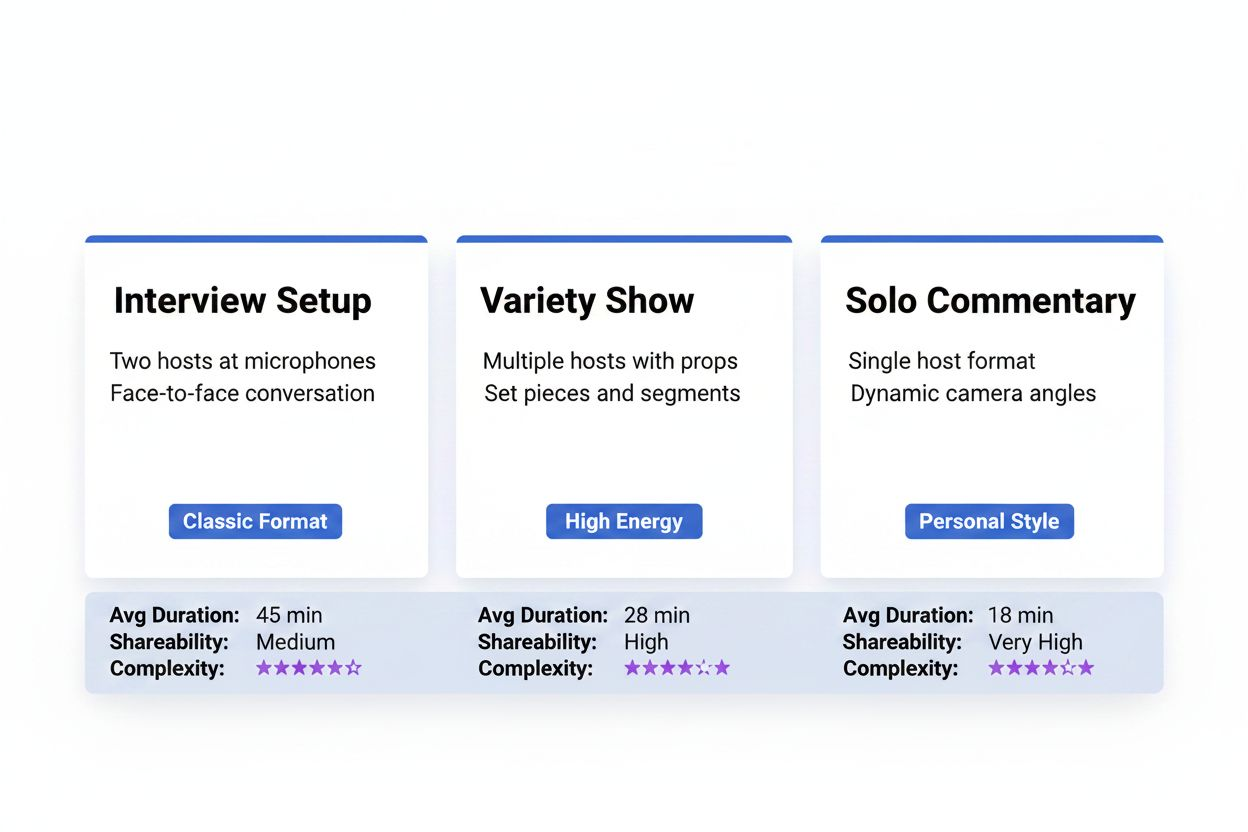Image resolution: width=1248 pixels, height=832 pixels.
Task: Click the 18 min duration for Solo Commentary
Action: [1020, 615]
